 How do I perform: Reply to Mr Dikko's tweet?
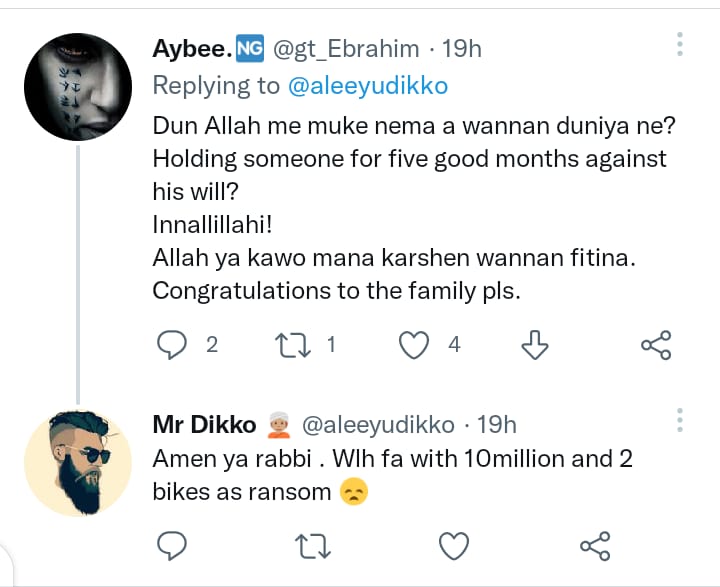pyautogui.click(x=174, y=545)
